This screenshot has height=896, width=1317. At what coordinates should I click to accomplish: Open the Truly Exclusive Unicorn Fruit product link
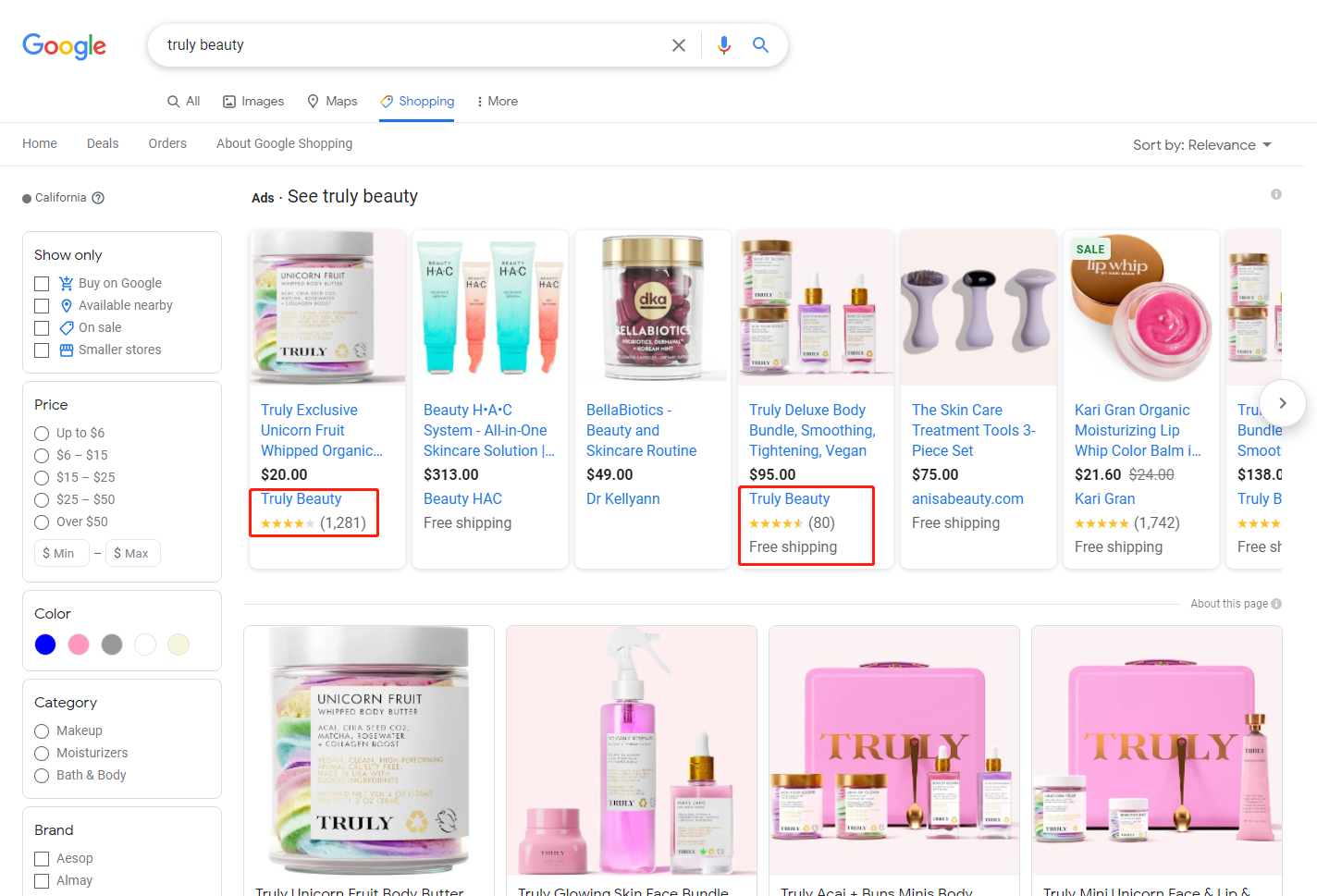click(x=320, y=430)
